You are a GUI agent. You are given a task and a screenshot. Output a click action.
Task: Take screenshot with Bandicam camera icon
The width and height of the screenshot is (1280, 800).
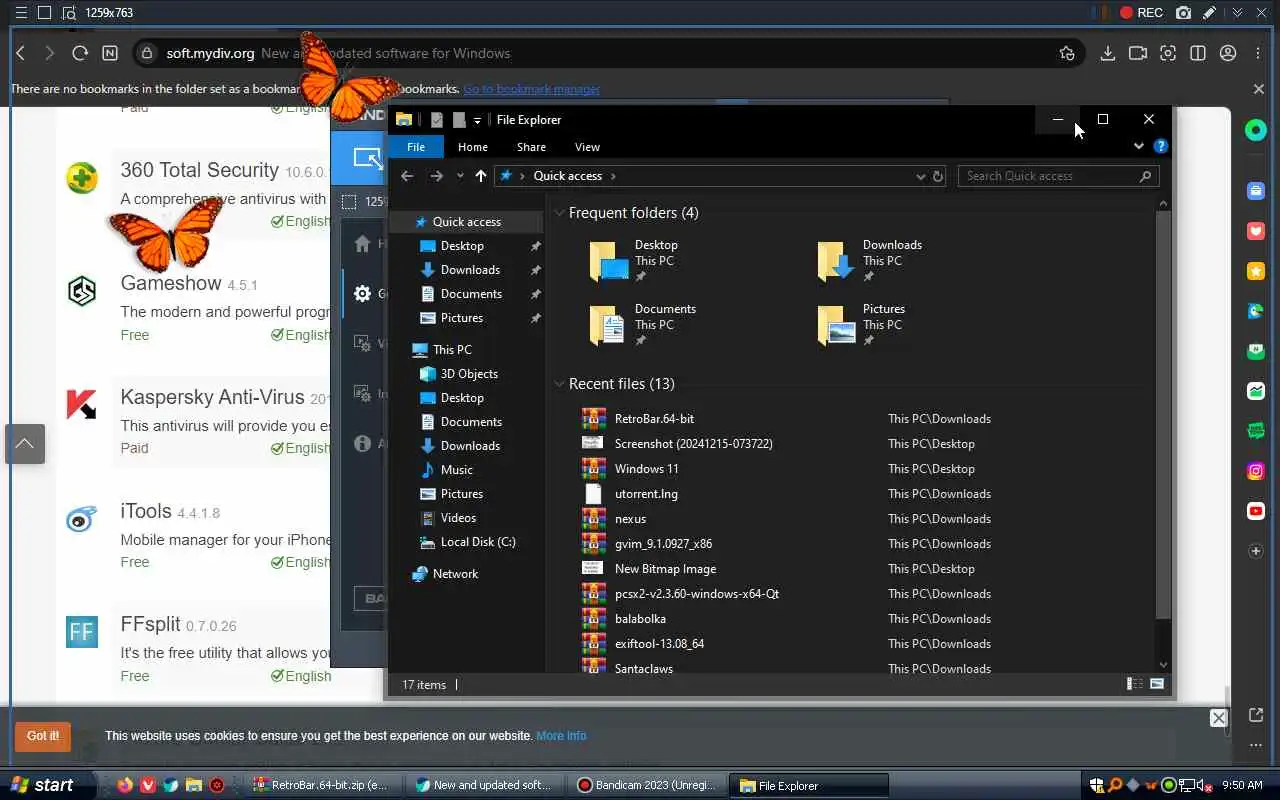[x=1184, y=13]
